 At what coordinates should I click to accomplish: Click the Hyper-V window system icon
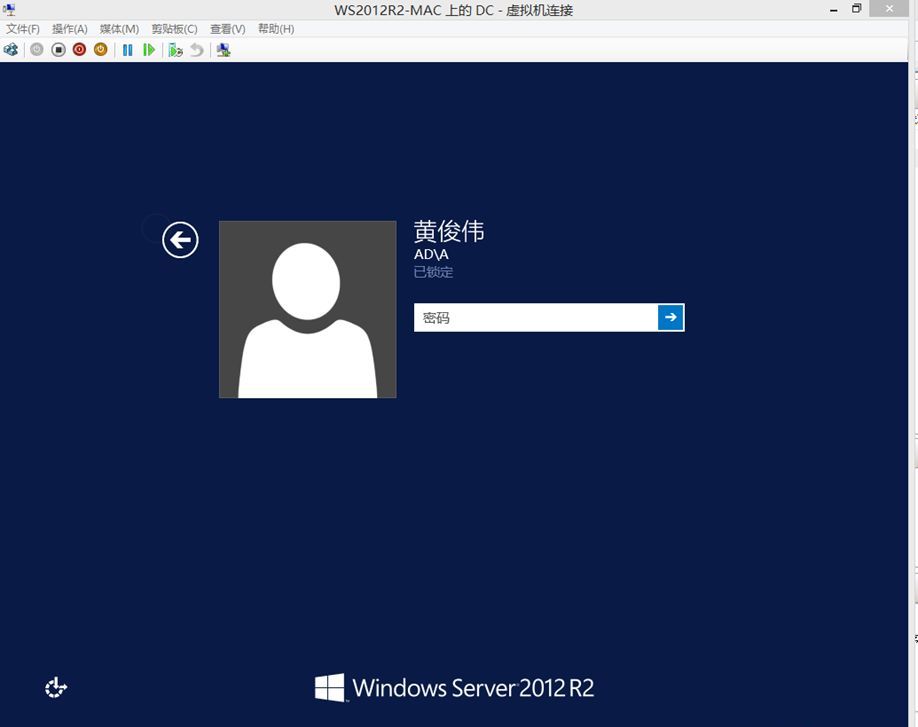[x=9, y=9]
